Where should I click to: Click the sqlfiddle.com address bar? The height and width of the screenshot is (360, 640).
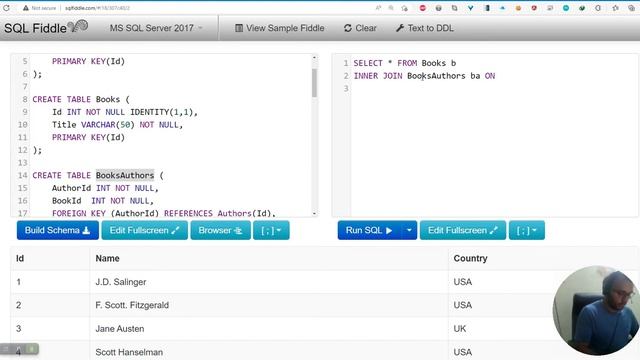pos(97,8)
